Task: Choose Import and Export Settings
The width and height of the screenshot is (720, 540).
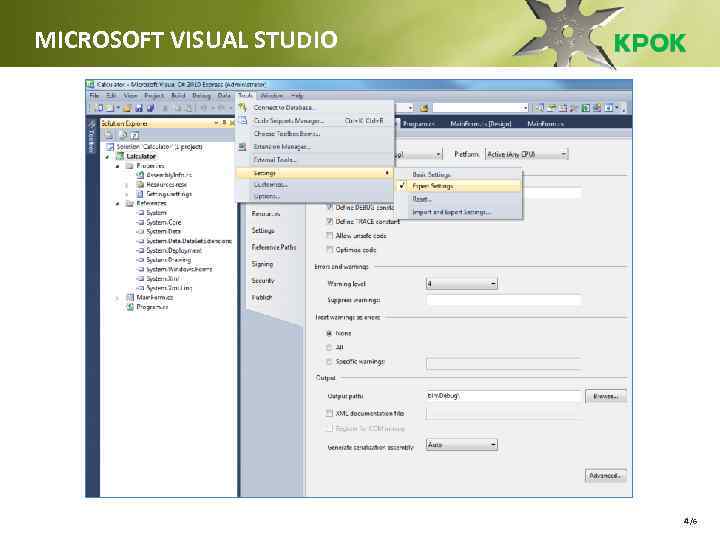Action: tap(460, 212)
